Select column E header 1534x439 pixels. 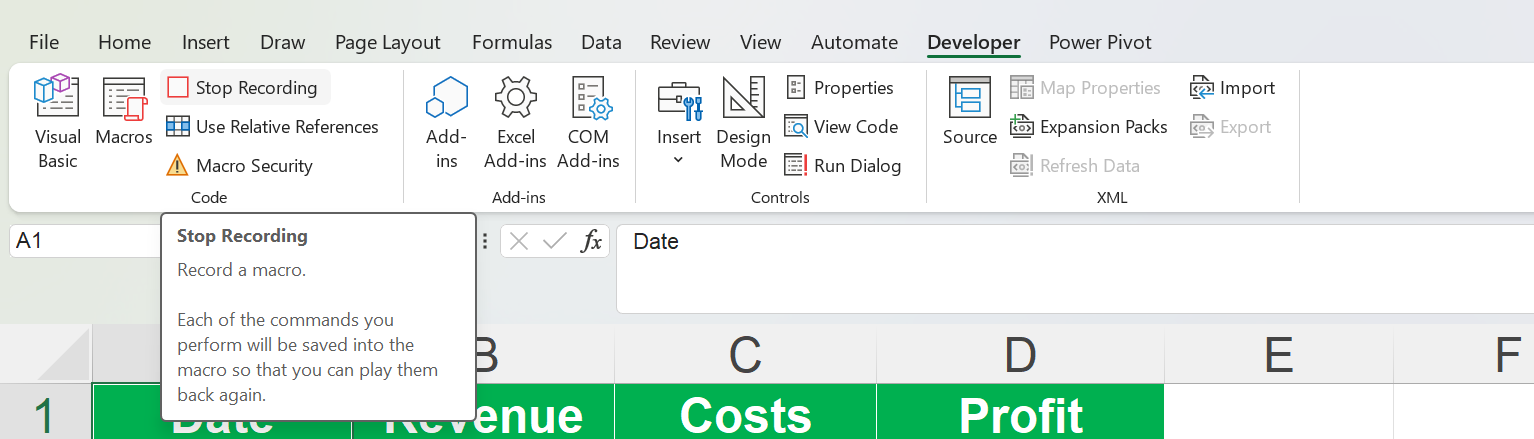pyautogui.click(x=1279, y=354)
